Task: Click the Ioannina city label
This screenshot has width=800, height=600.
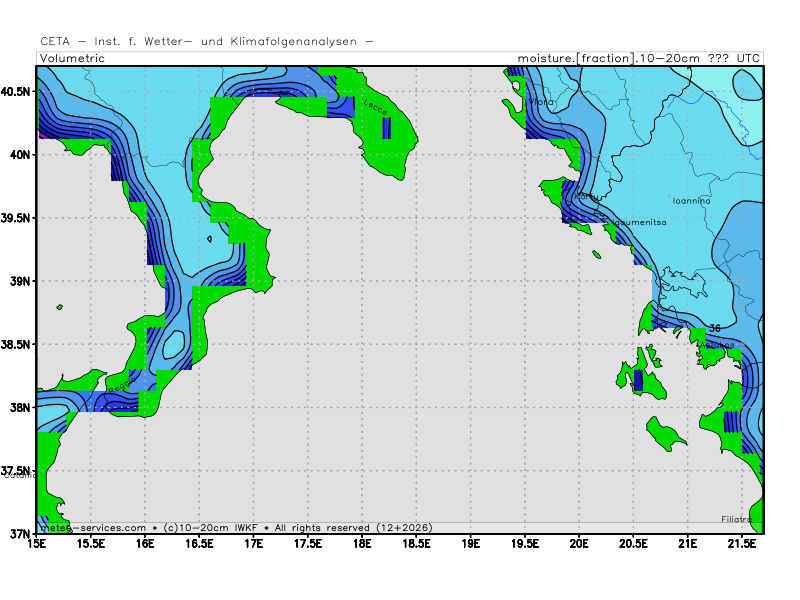Action: click(691, 201)
